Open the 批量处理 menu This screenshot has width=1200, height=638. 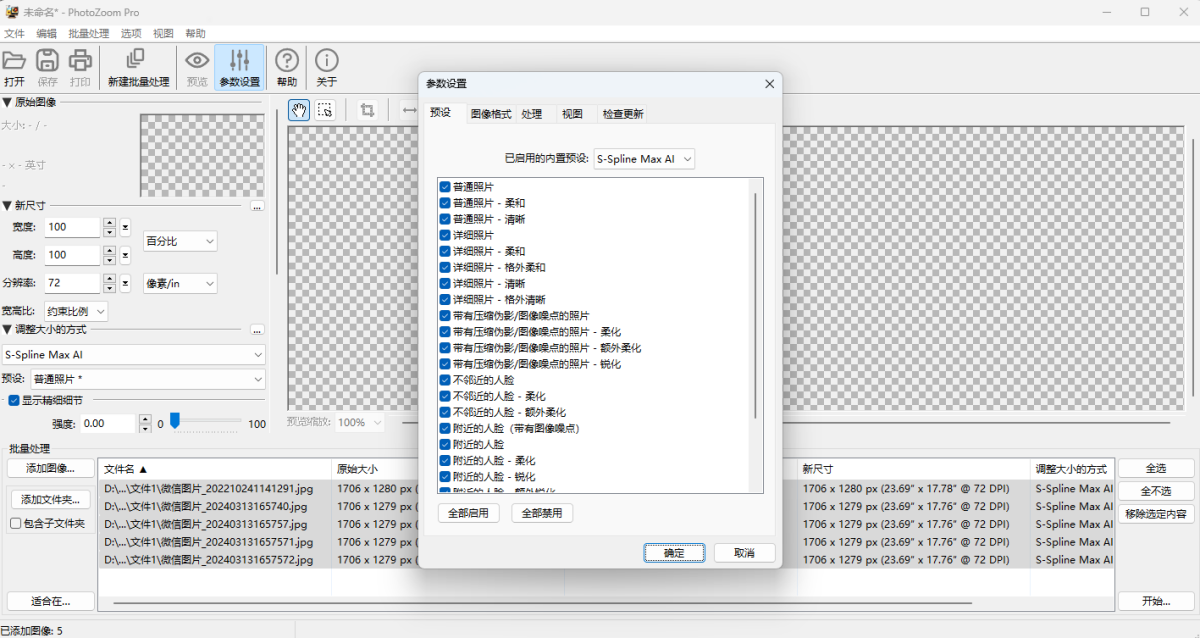[88, 33]
